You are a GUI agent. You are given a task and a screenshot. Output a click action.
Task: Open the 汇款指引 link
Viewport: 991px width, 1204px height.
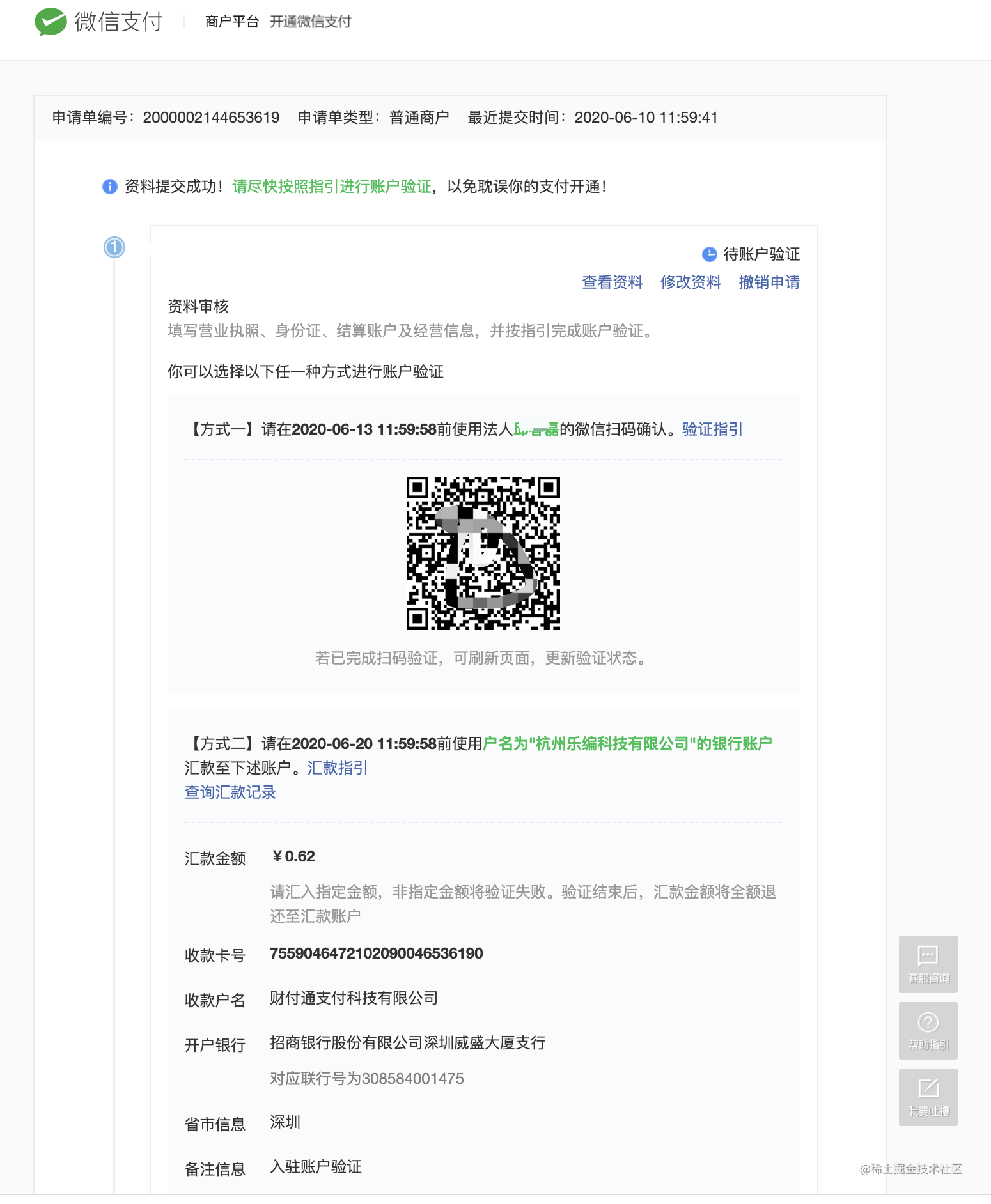(338, 768)
